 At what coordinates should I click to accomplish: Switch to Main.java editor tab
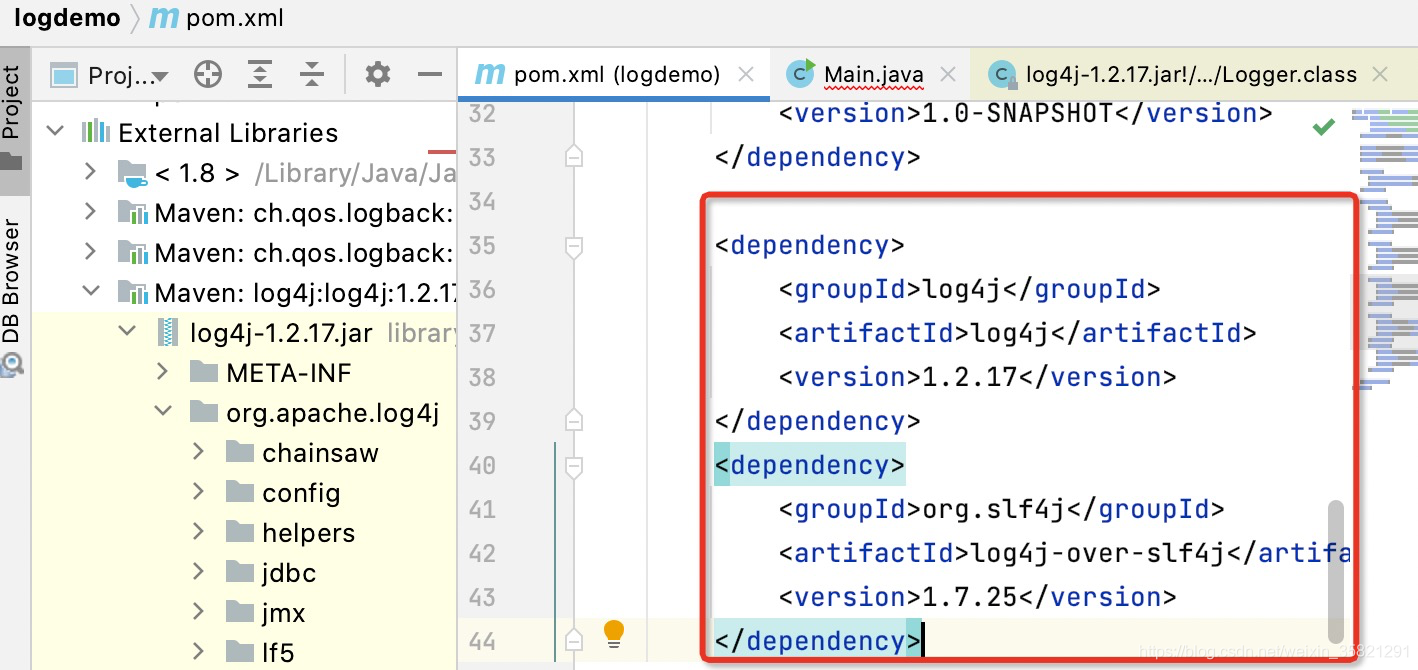coord(873,74)
